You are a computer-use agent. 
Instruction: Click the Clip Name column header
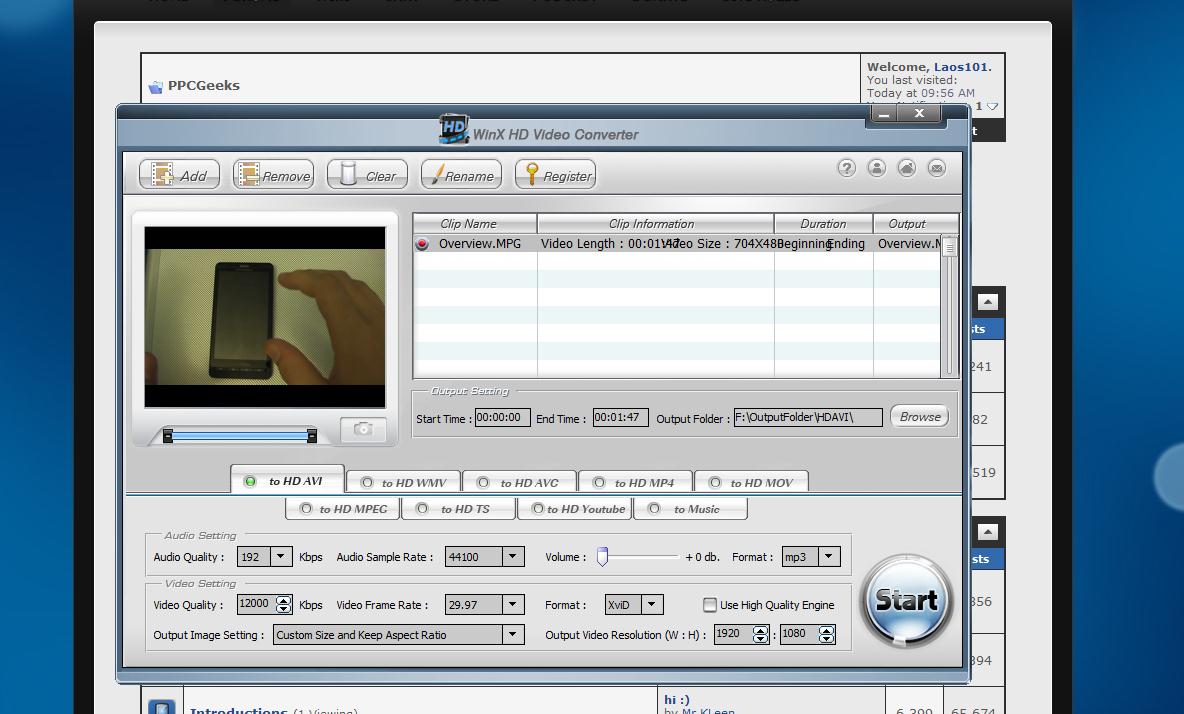coord(475,223)
